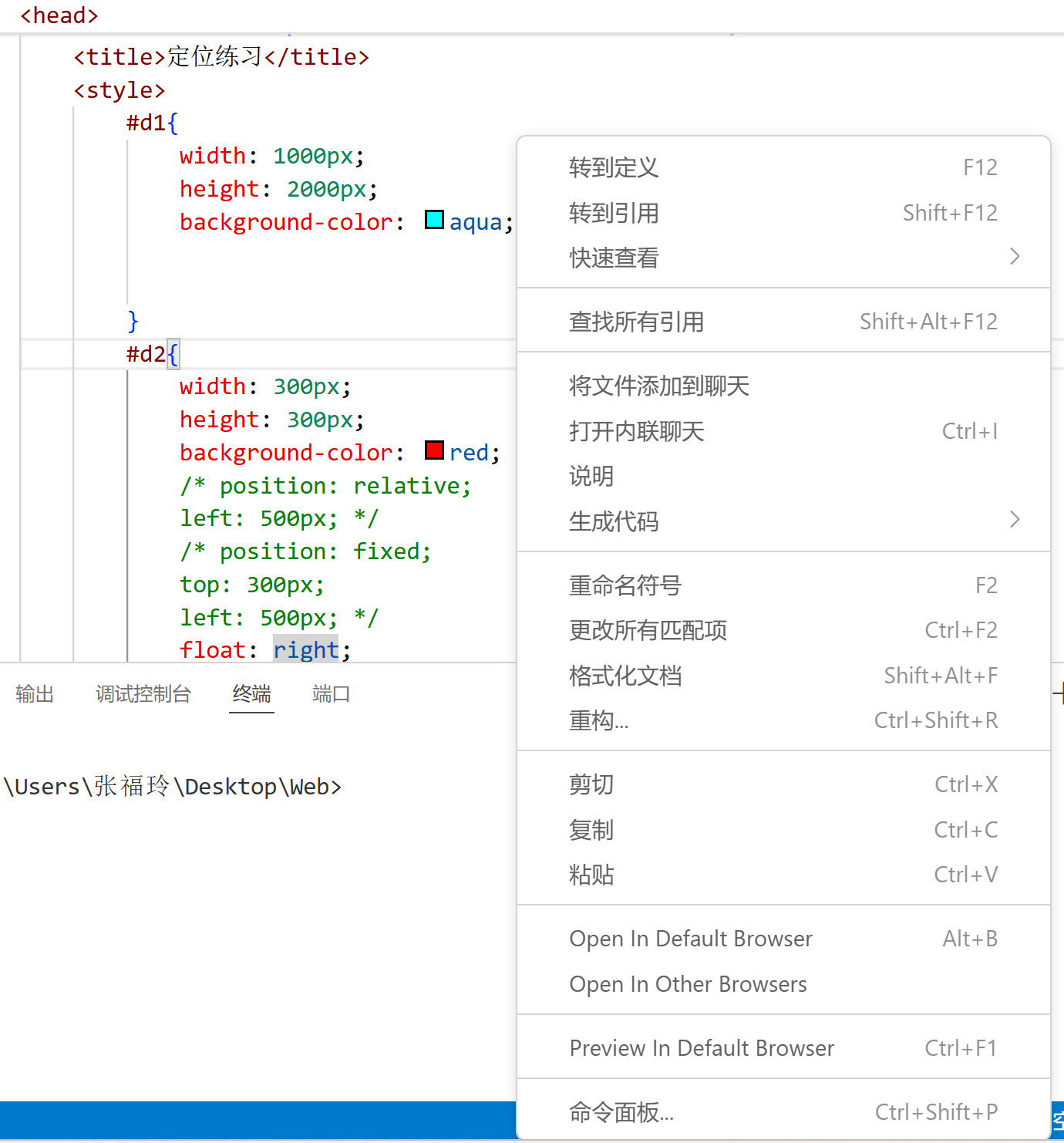1064x1143 pixels.
Task: Click the '<style>' tag in the editor
Action: point(120,90)
